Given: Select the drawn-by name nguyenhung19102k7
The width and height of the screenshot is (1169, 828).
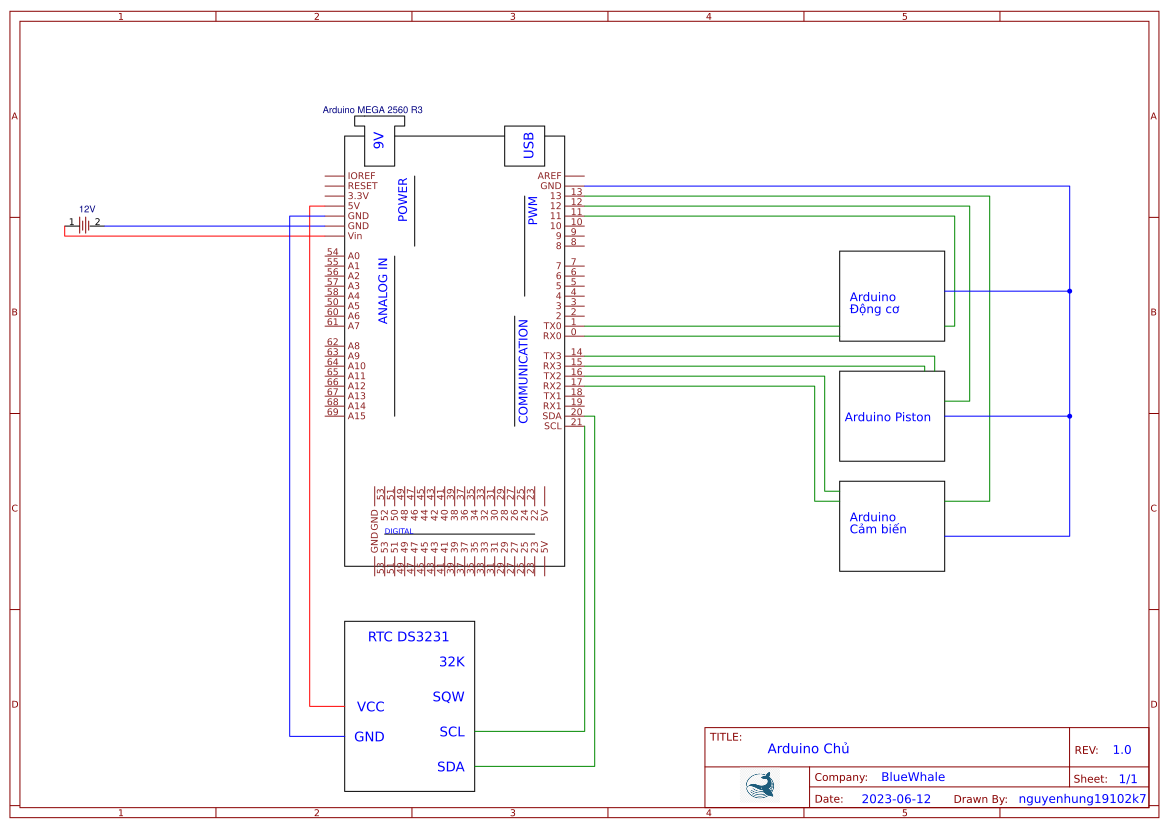Looking at the screenshot, I should coord(1082,798).
